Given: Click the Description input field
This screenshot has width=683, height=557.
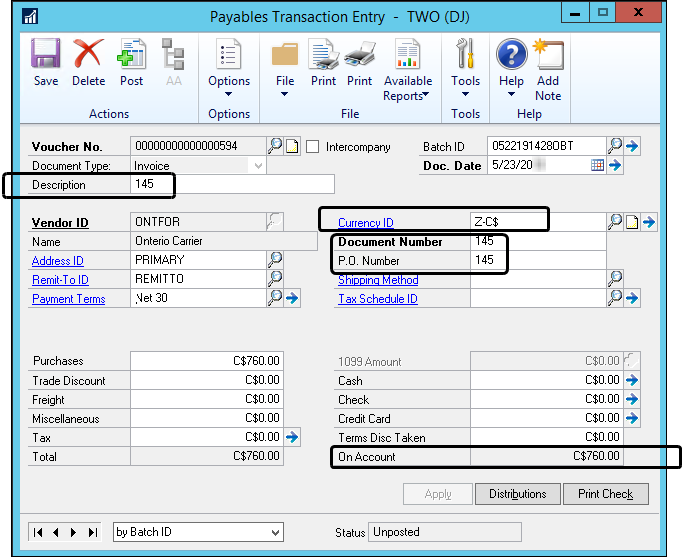Looking at the screenshot, I should point(232,184).
